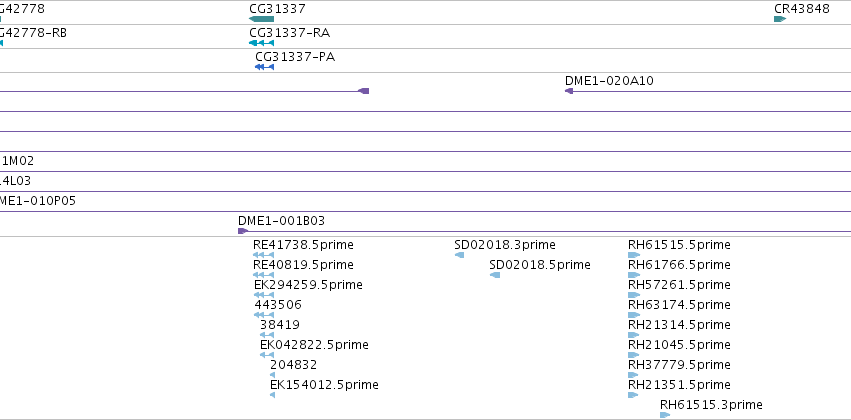Image resolution: width=851 pixels, height=420 pixels.
Task: Click the 443506 alignment glyph
Action: (264, 315)
